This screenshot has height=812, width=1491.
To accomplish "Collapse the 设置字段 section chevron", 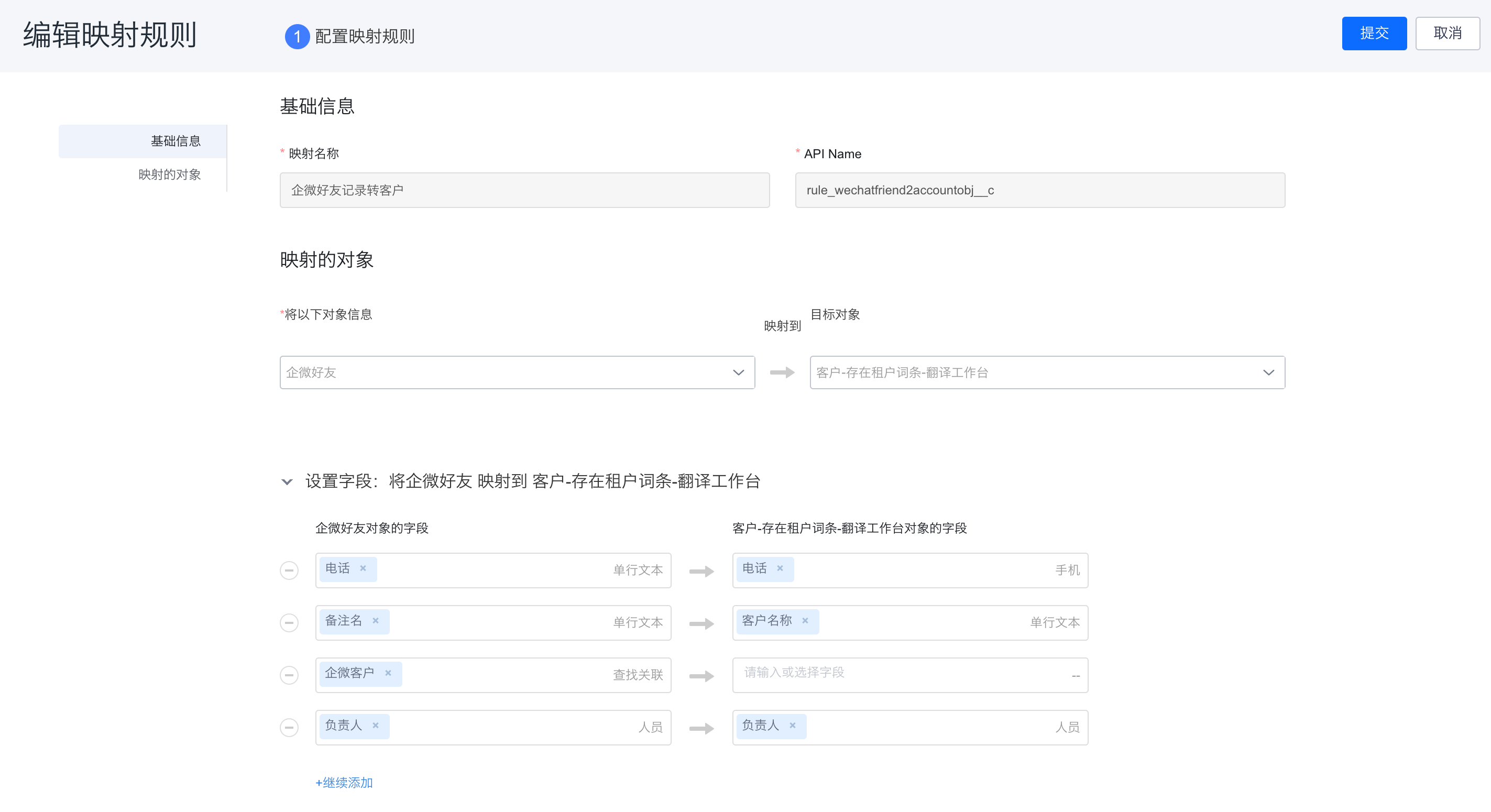I will click(287, 481).
